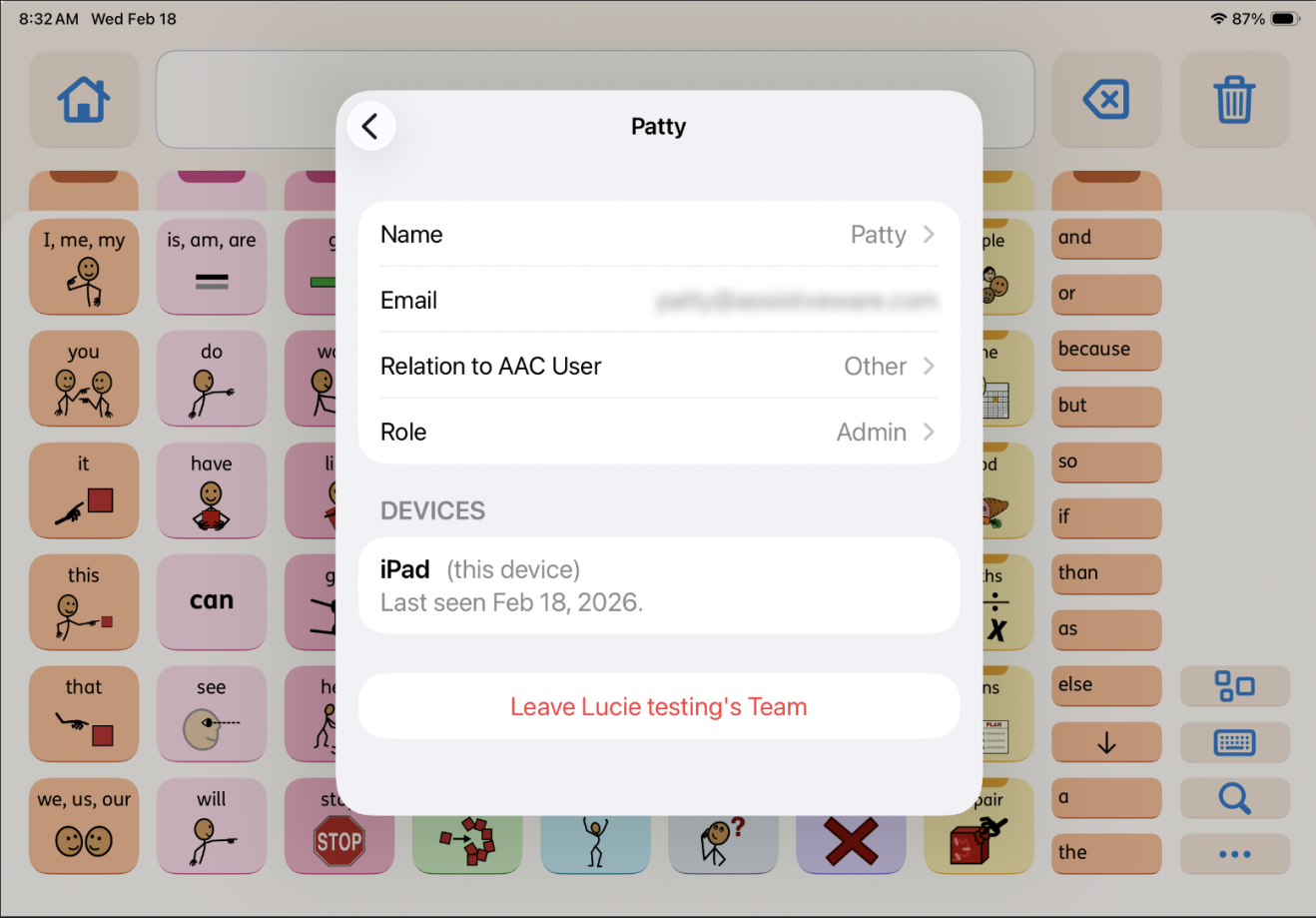Open the keyboard view icon

click(x=1234, y=742)
